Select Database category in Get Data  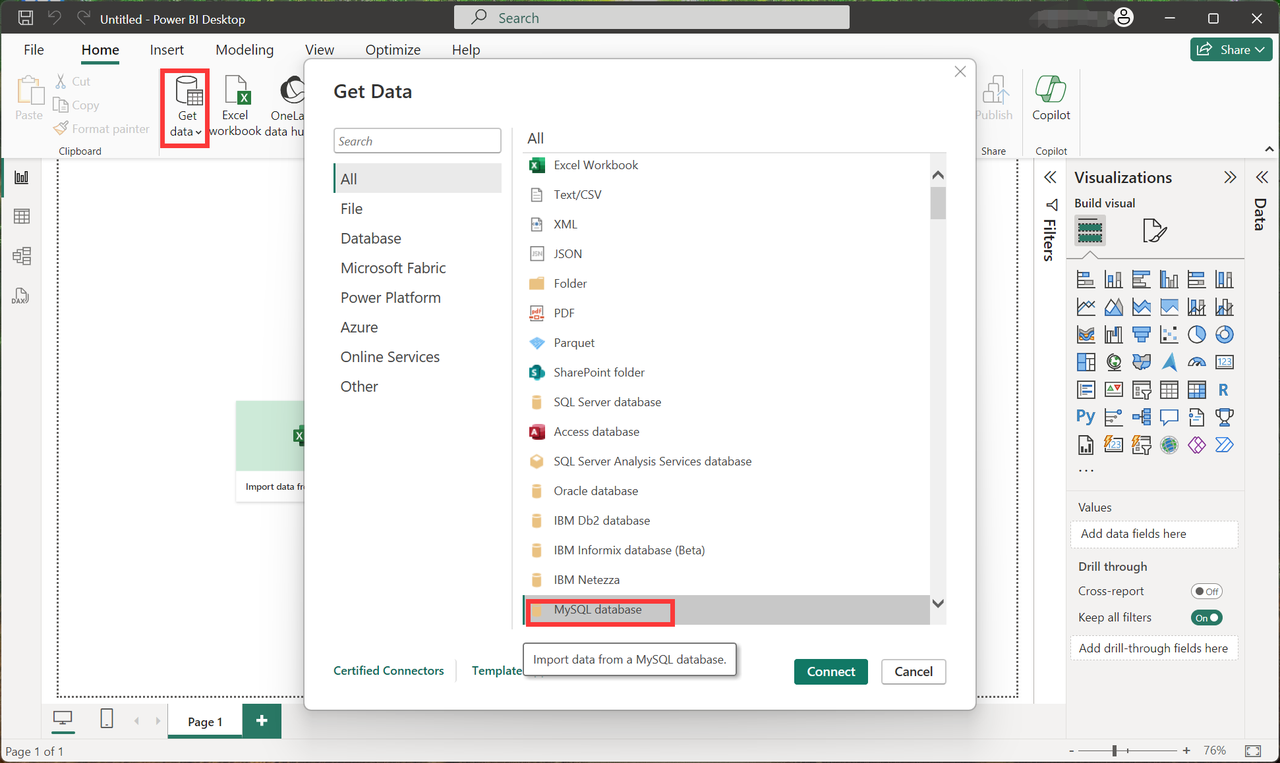tap(371, 238)
